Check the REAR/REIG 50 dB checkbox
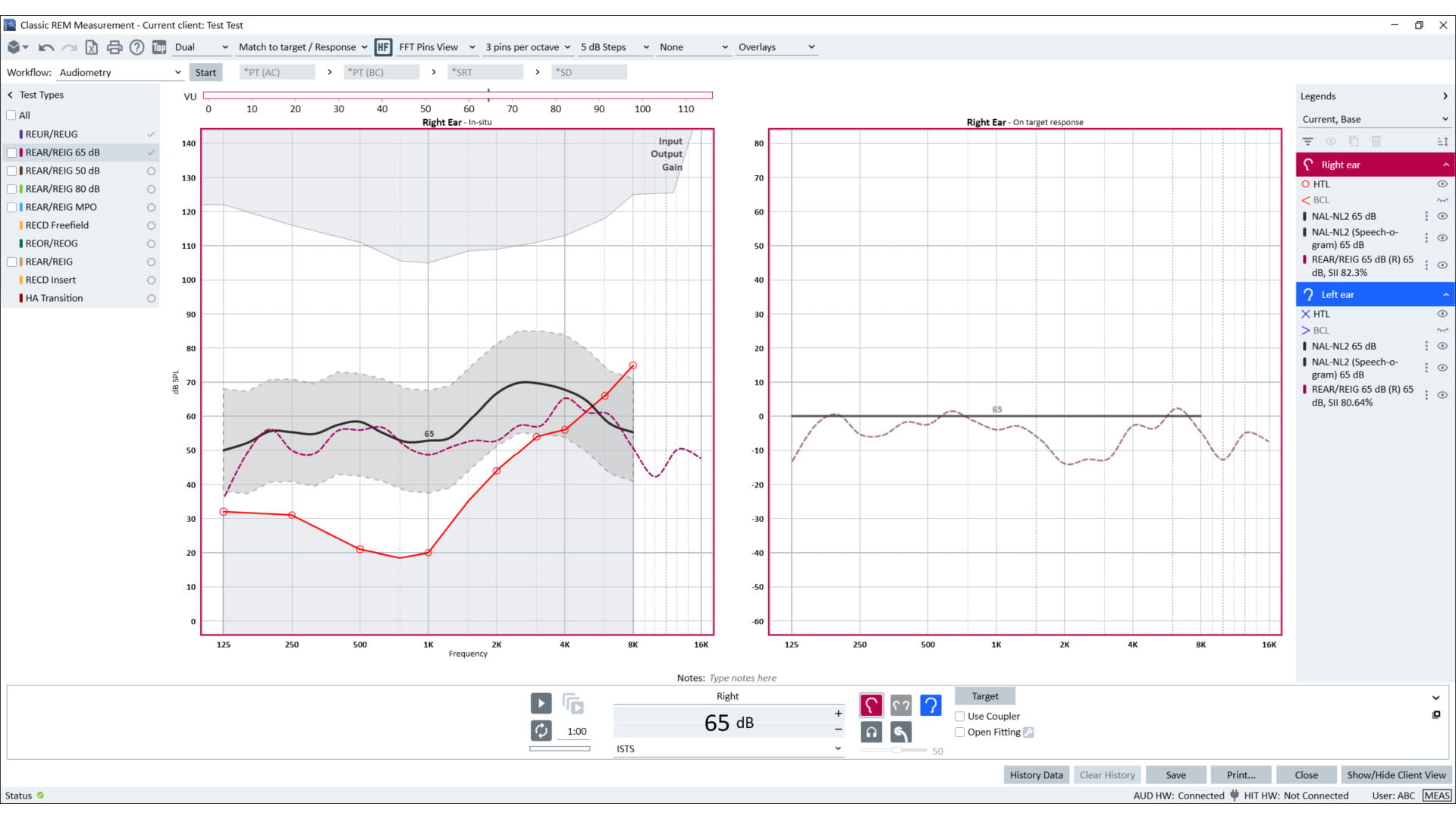 pos(11,171)
